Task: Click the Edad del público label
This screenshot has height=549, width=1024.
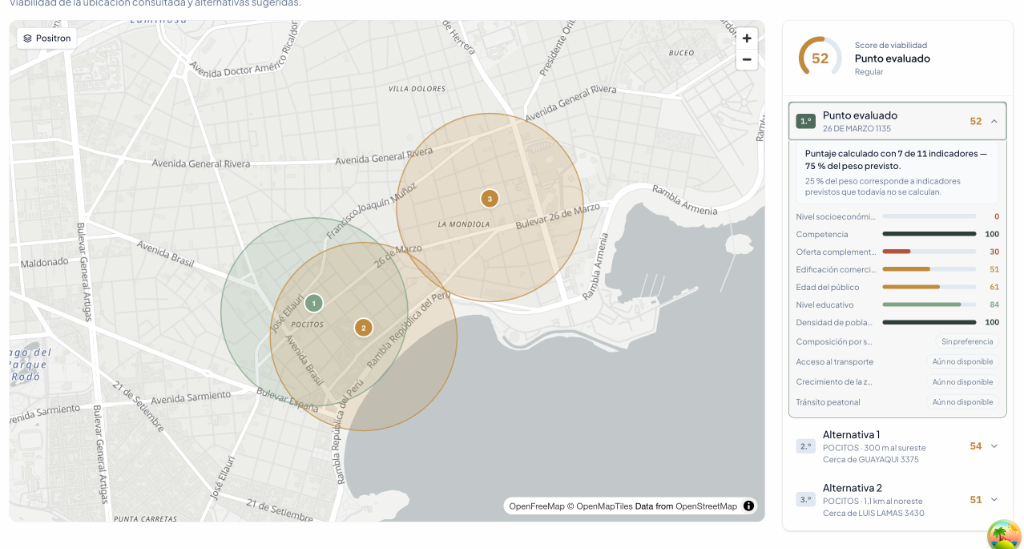Action: (827, 287)
